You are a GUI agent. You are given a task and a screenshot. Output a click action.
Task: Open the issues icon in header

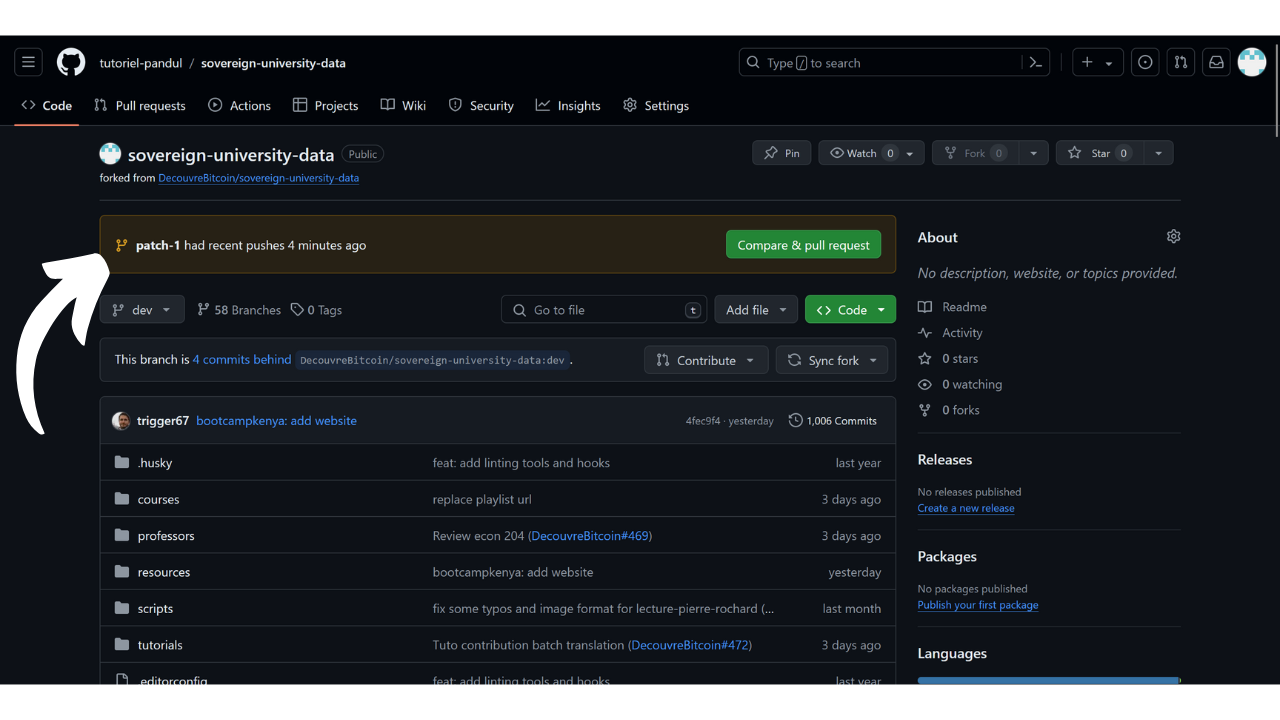1145,63
